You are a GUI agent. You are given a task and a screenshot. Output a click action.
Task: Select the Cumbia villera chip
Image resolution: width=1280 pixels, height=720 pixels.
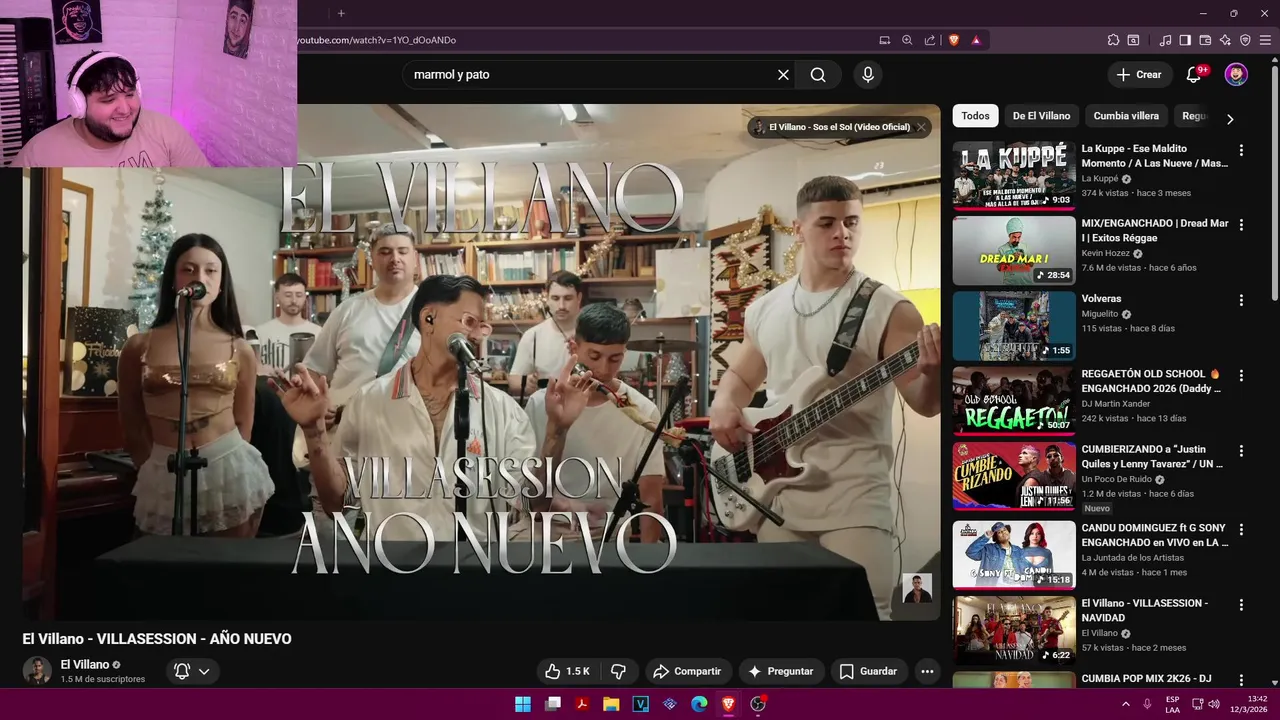(1126, 116)
